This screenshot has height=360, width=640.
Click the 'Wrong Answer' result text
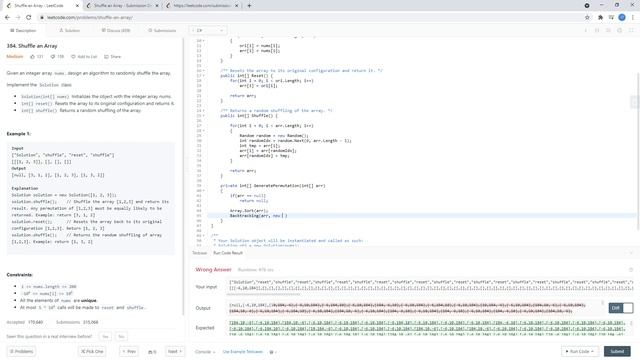[x=213, y=270]
